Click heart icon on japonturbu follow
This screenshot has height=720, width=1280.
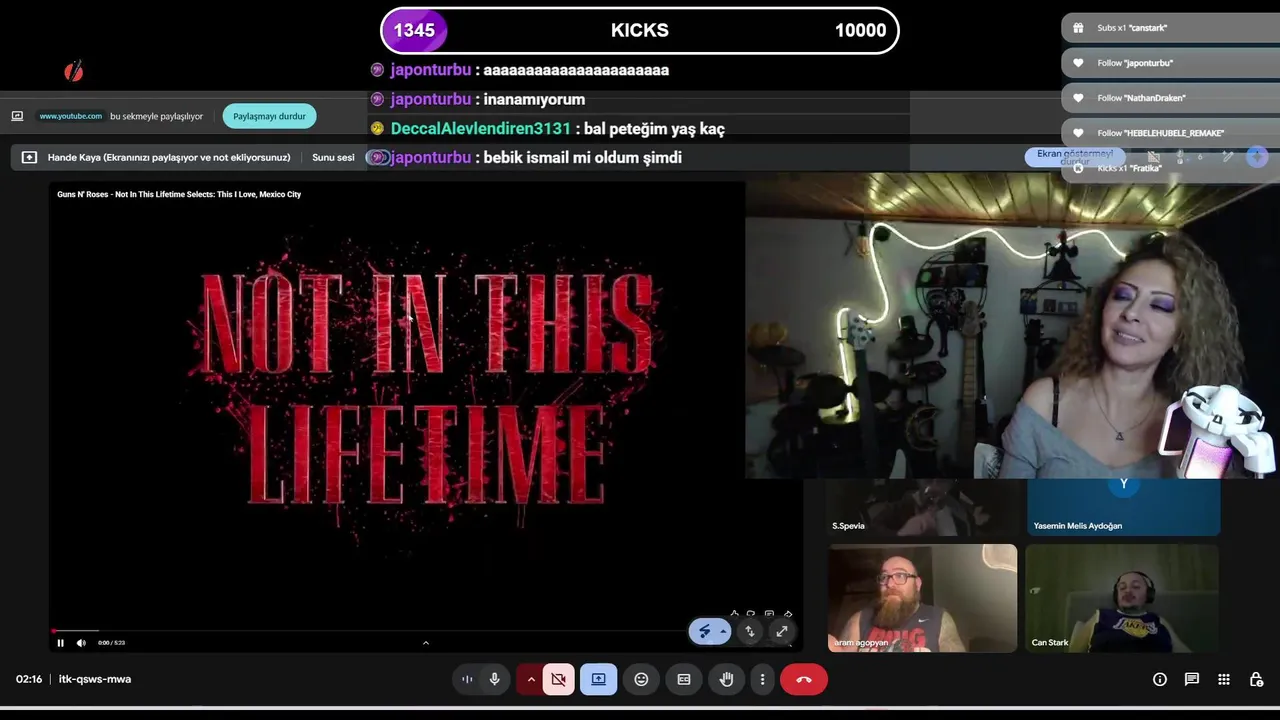[x=1078, y=63]
